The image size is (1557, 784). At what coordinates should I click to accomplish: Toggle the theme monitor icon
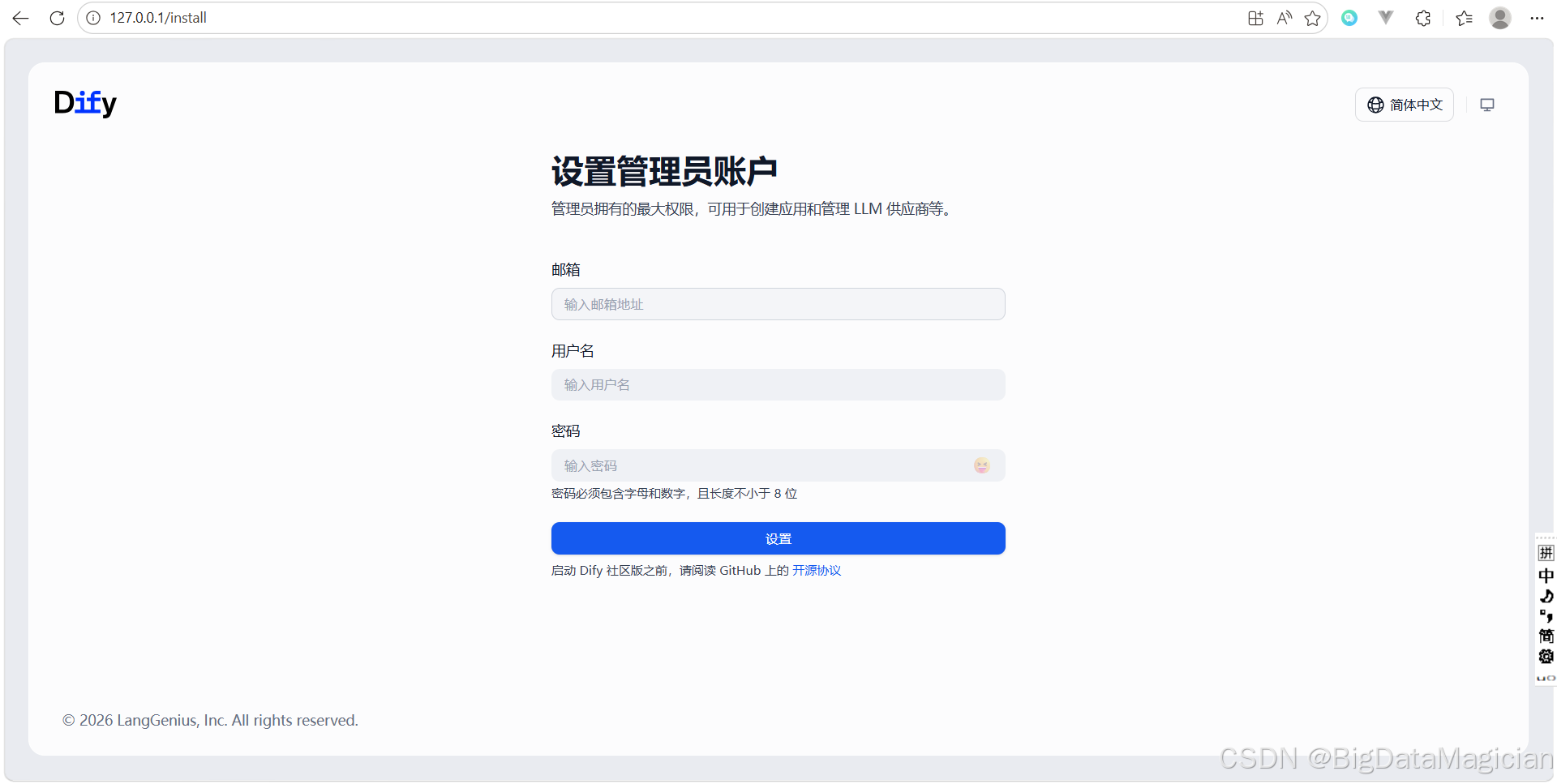[1487, 105]
